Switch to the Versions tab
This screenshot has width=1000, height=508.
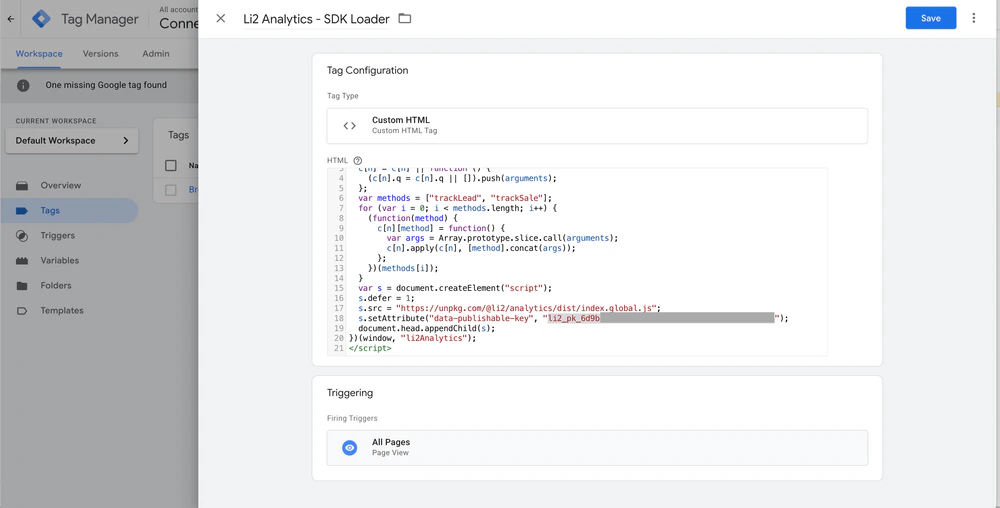point(100,54)
